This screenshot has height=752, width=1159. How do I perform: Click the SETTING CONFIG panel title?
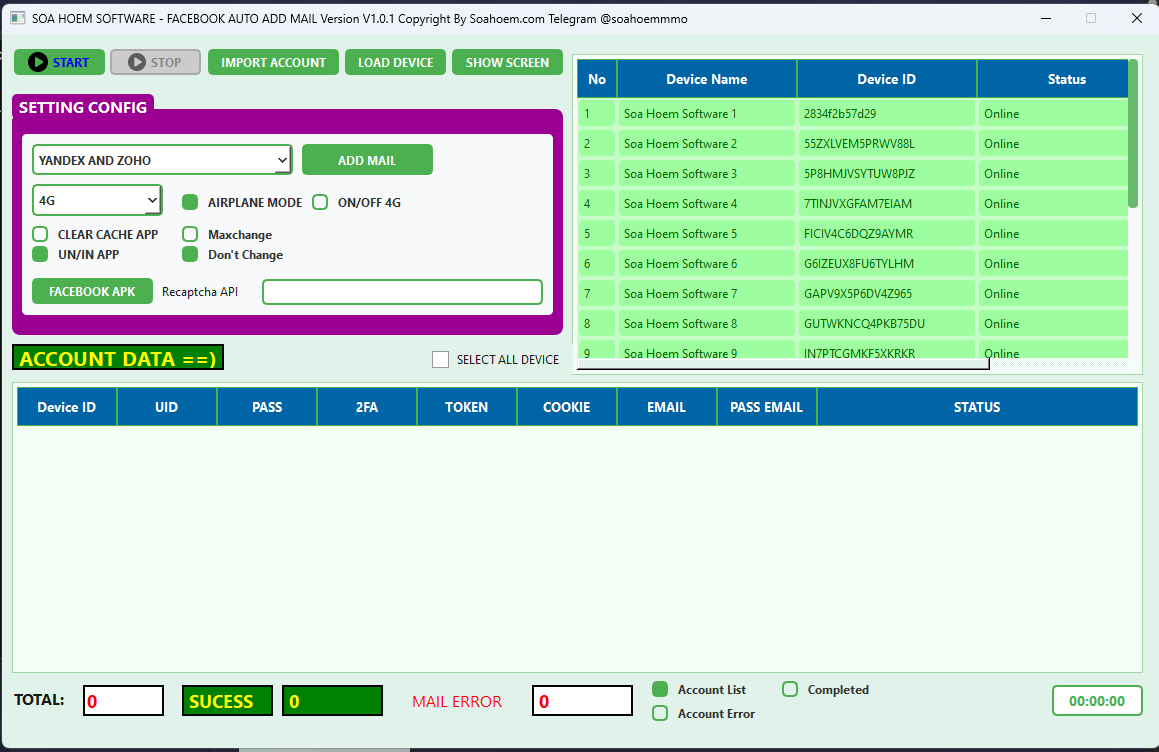[x=83, y=107]
